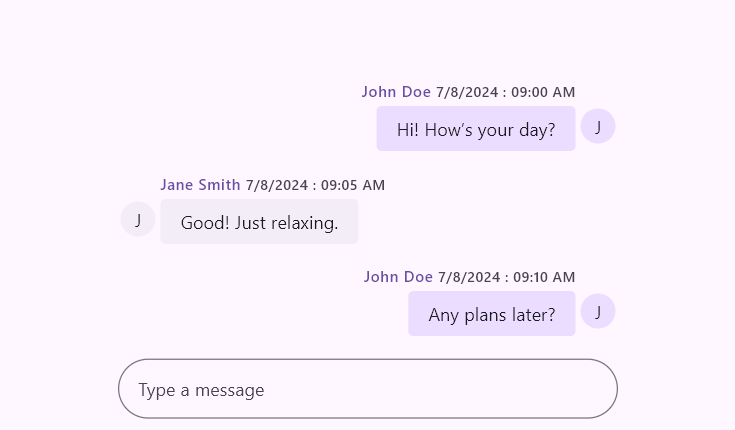Click John Doe's avatar beside the first message
Screen dimensions: 735x430
(598, 126)
